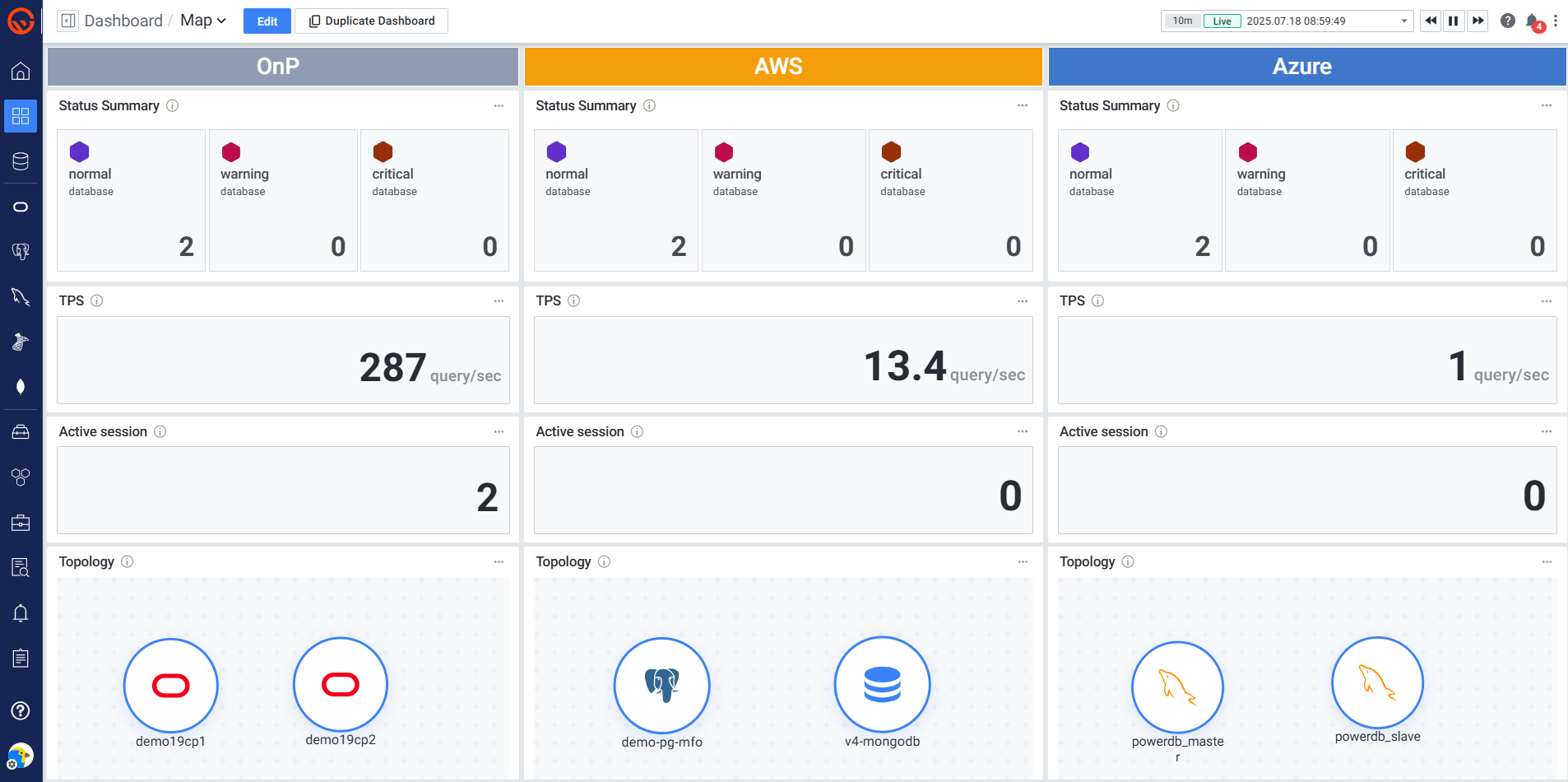The height and width of the screenshot is (782, 1568).
Task: Open the home icon in sidebar
Action: (x=21, y=72)
